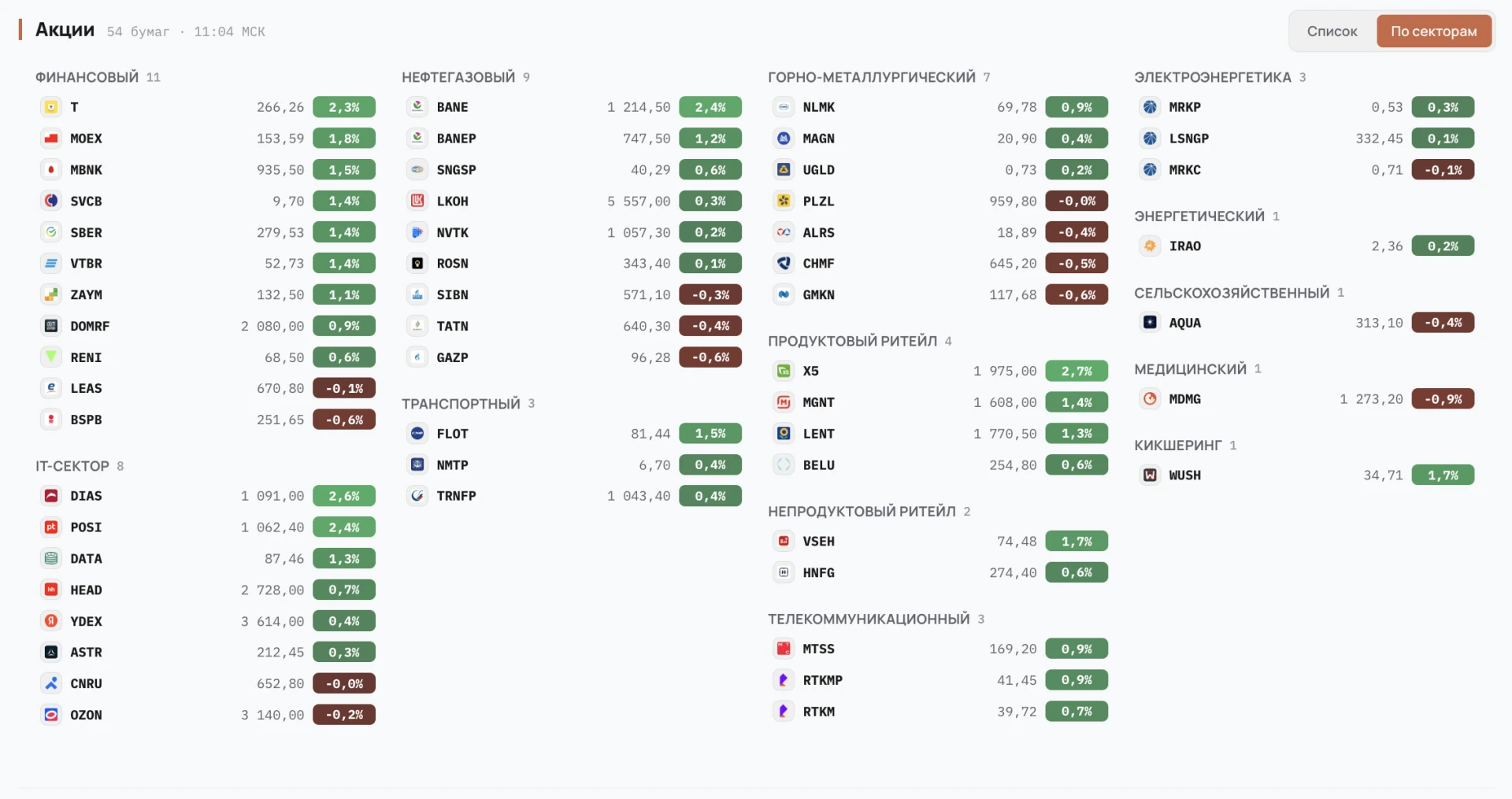Viewport: 1512px width, 799px height.
Task: Click the MTSS ticker logo icon
Action: 784,649
